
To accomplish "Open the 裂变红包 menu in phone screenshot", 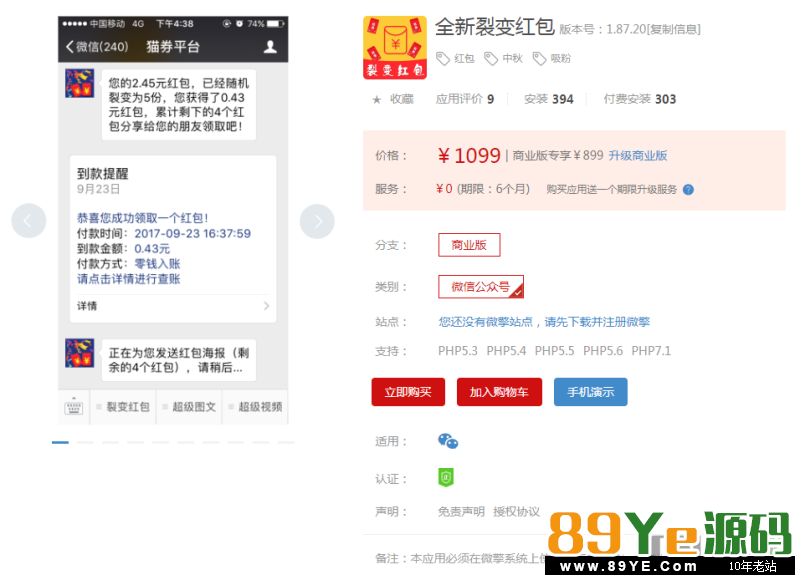I will pyautogui.click(x=123, y=407).
